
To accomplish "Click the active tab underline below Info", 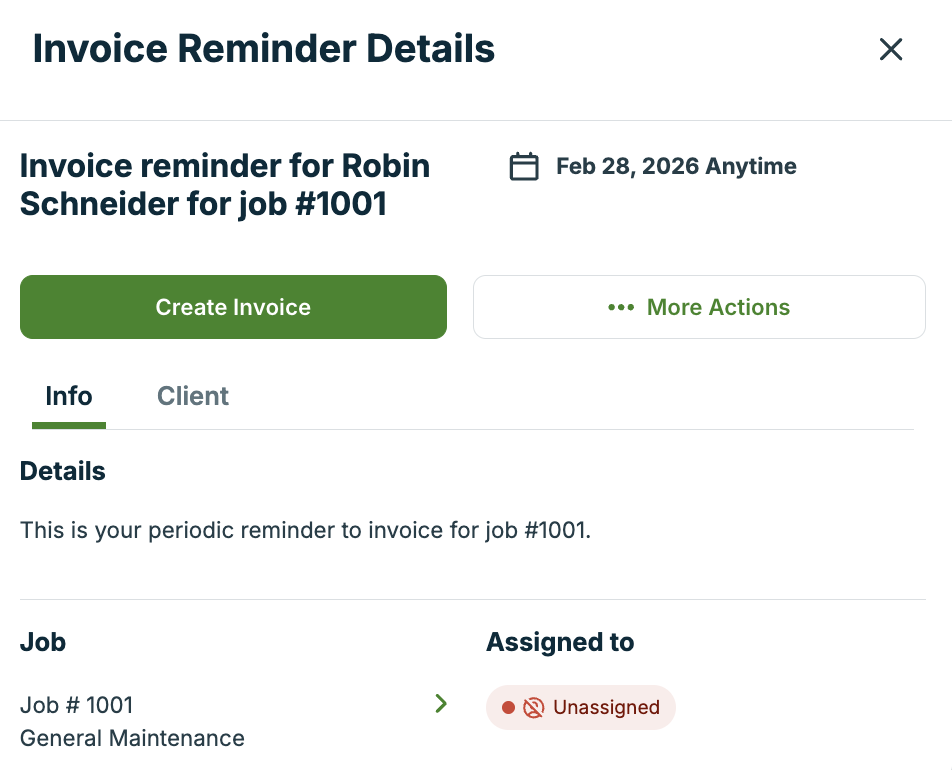I will tap(68, 424).
